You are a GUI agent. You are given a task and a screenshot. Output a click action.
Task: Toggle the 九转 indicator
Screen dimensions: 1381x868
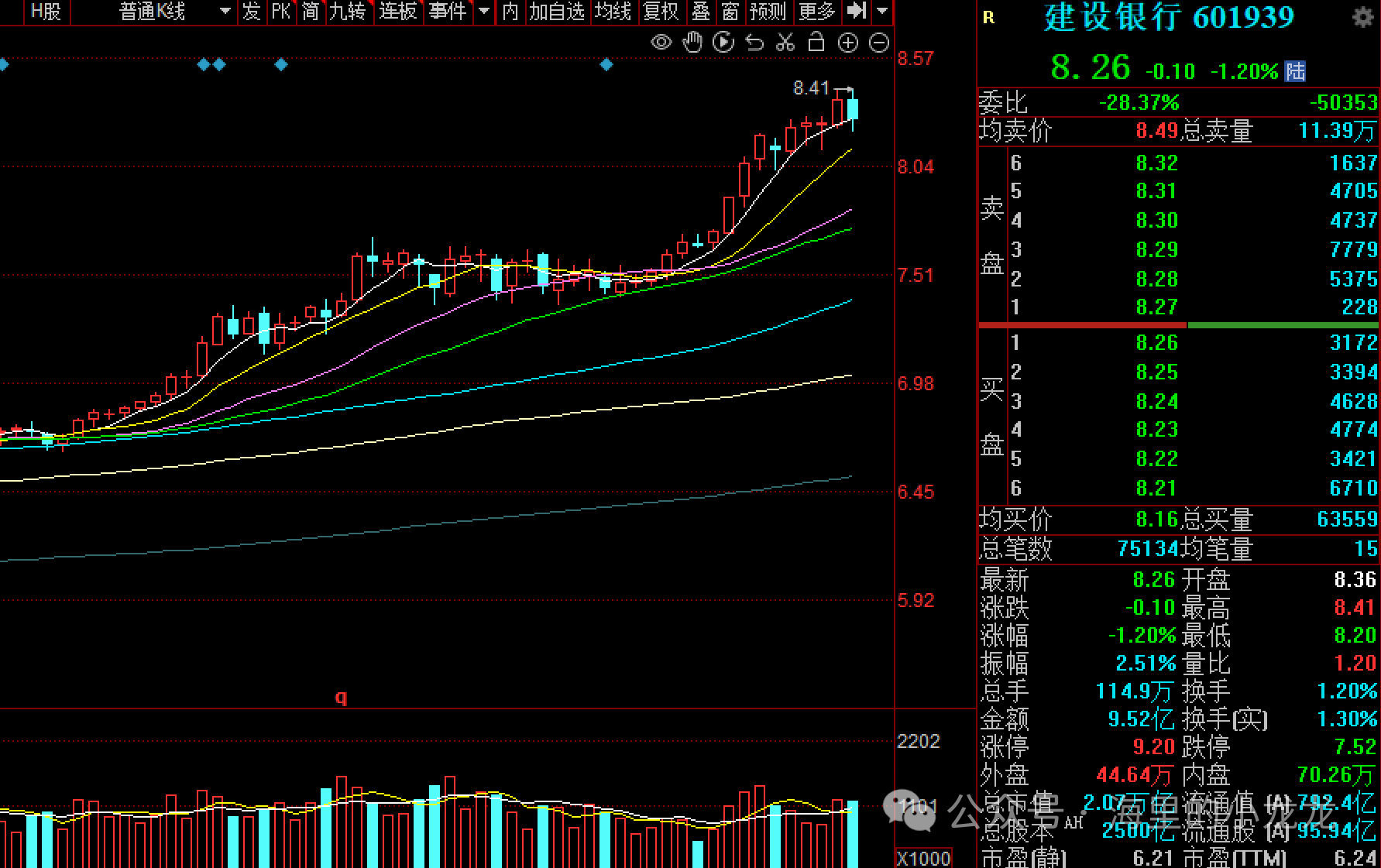(347, 11)
